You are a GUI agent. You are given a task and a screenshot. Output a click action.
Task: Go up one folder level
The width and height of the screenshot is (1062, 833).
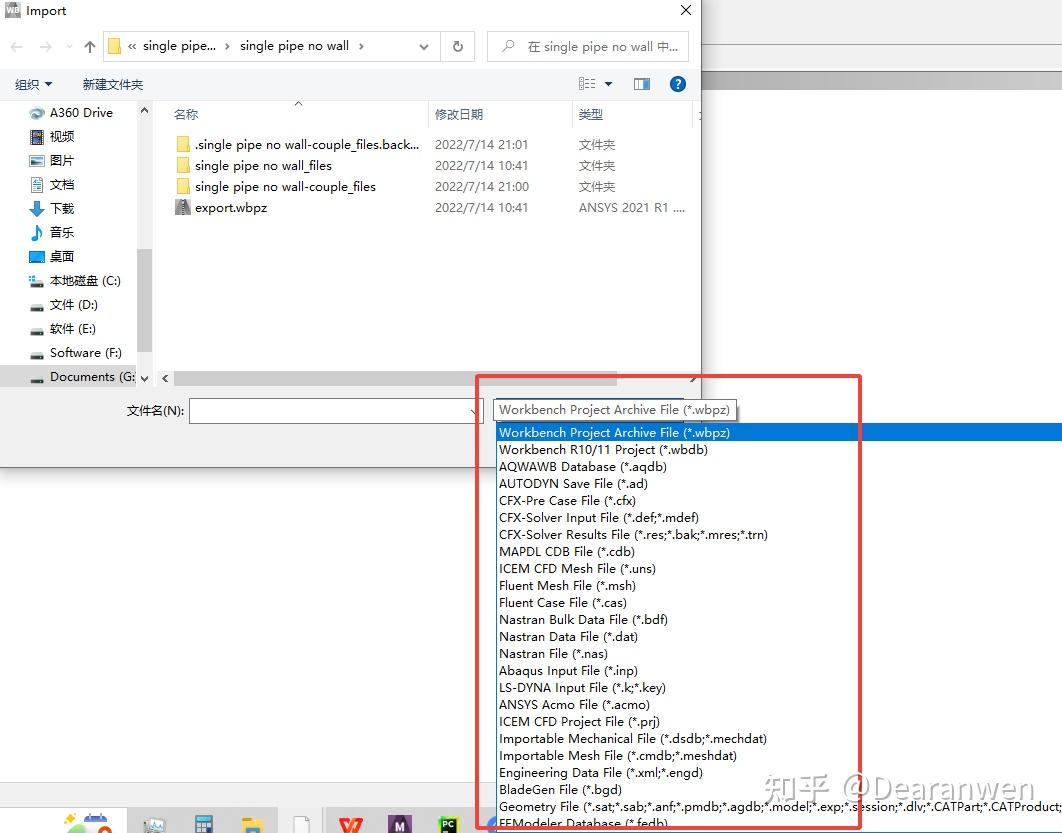coord(90,47)
